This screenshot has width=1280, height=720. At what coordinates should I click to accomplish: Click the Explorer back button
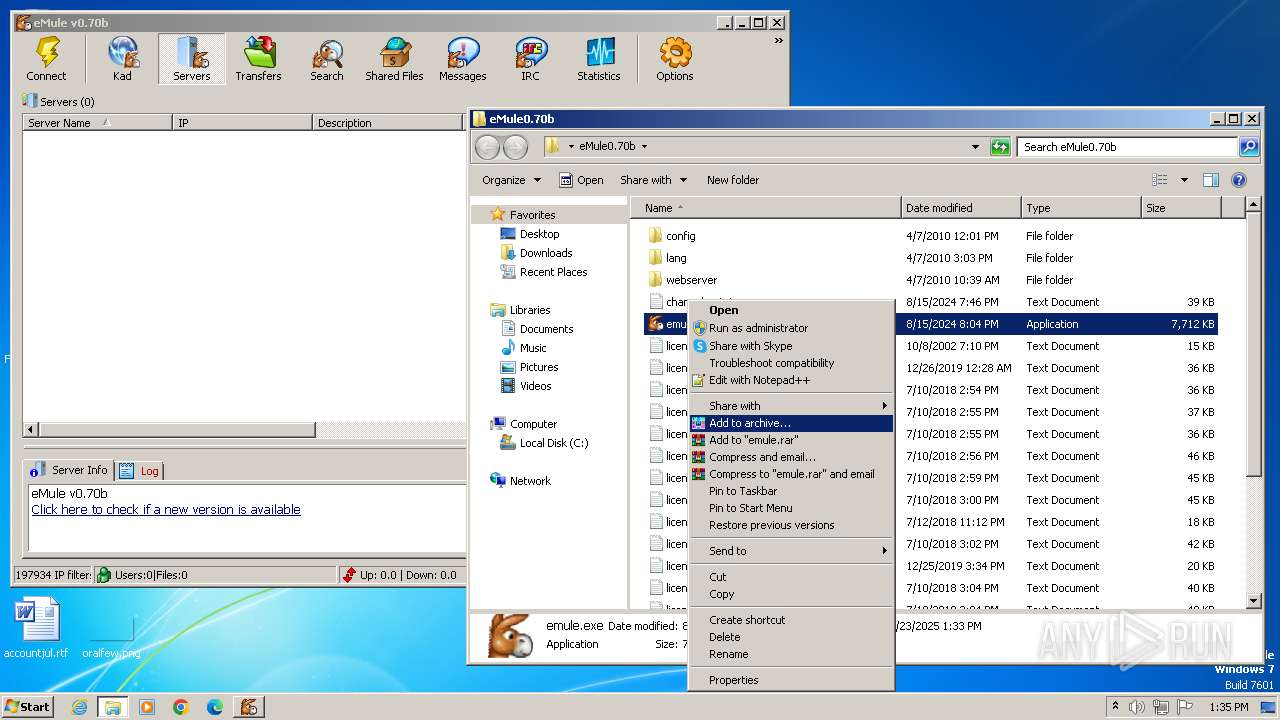[x=487, y=147]
